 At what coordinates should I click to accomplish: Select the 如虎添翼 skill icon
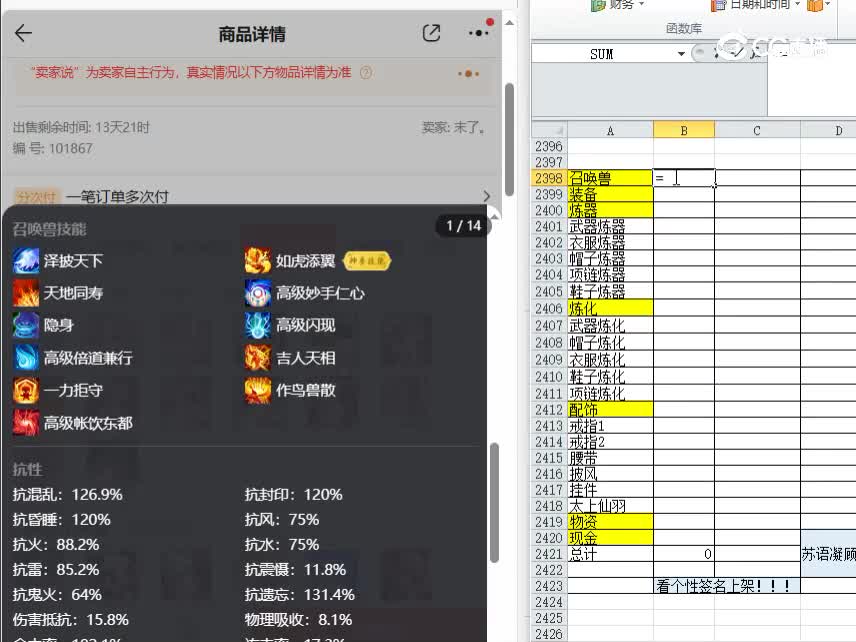[x=258, y=260]
